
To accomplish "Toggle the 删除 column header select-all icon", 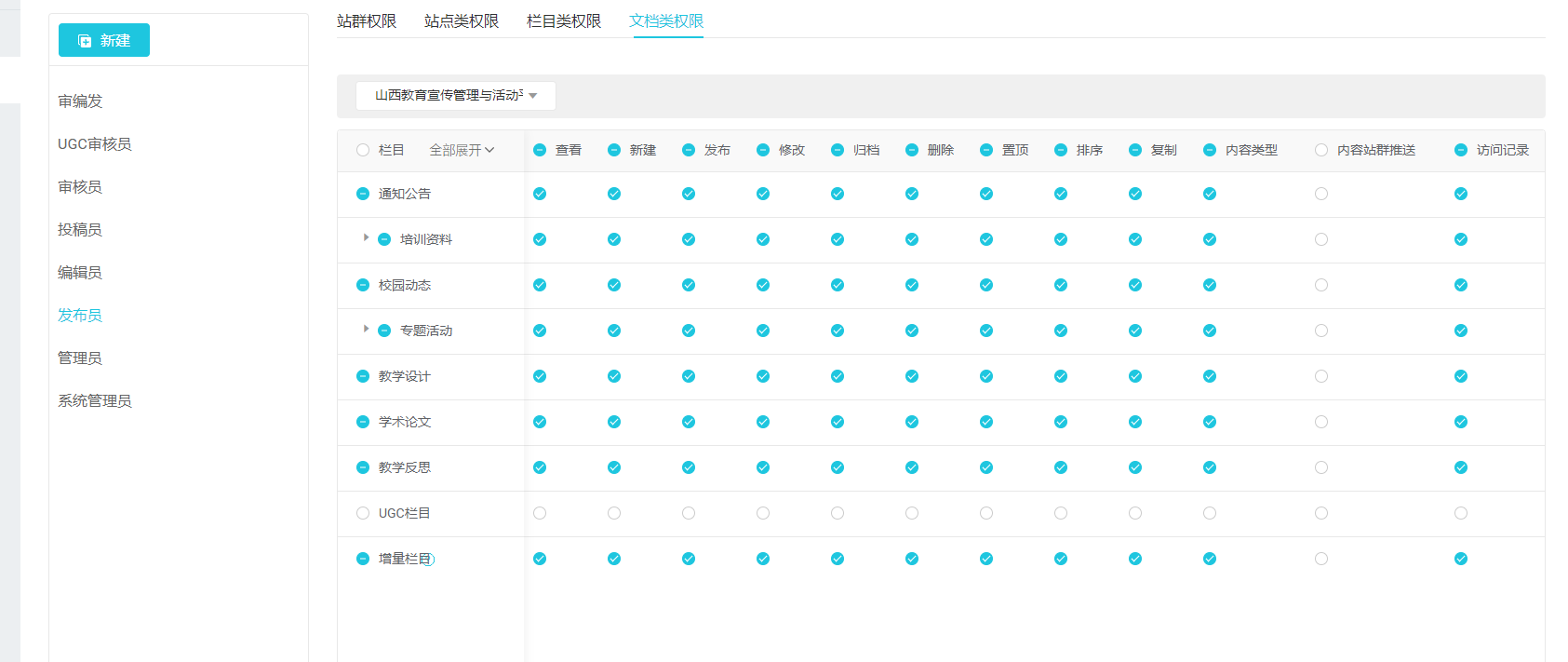I will (912, 150).
